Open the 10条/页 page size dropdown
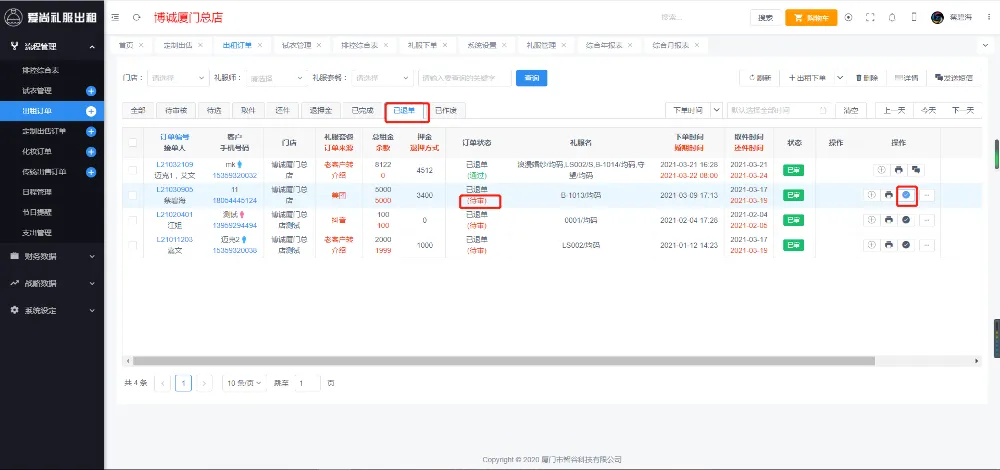Viewport: 1000px width, 470px height. (x=243, y=383)
